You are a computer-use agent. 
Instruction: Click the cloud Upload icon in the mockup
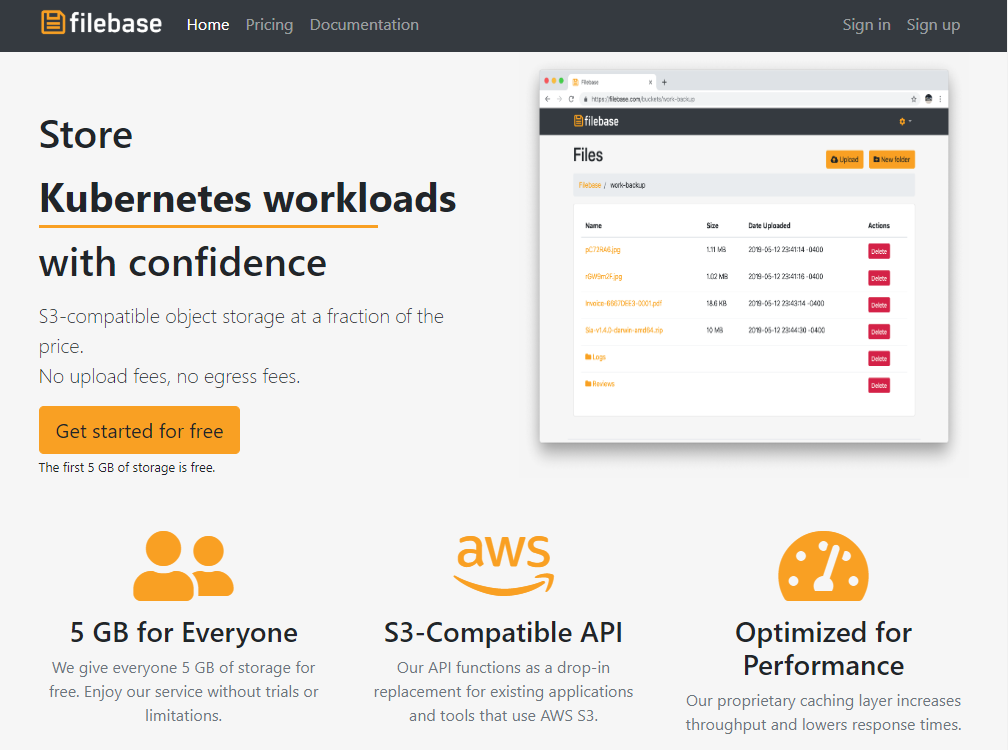[836, 158]
